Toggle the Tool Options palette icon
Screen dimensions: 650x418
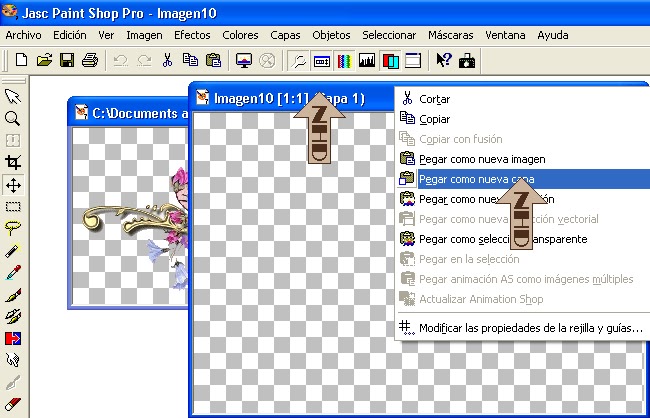click(321, 61)
